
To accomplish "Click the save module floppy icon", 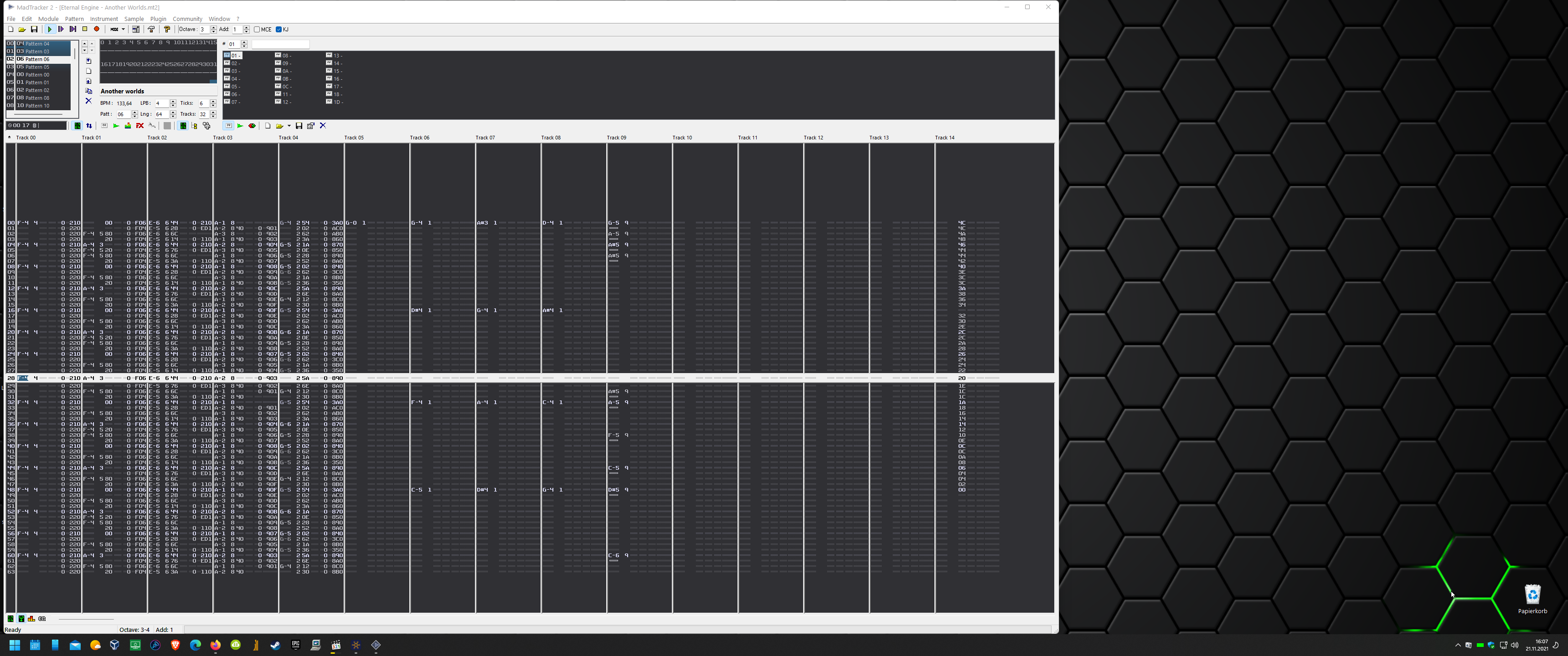I will 34,29.
